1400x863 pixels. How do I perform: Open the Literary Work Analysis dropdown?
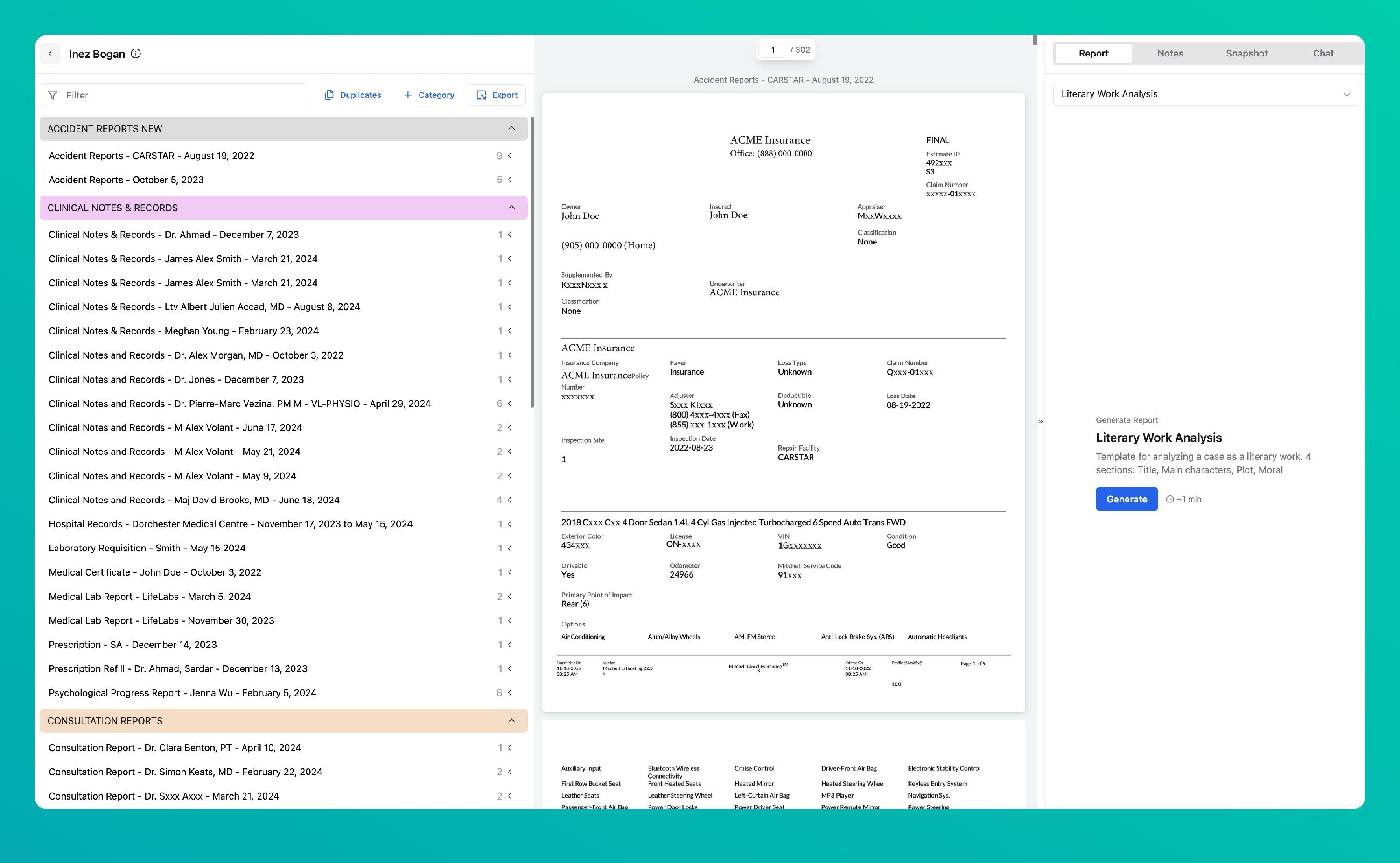1205,94
